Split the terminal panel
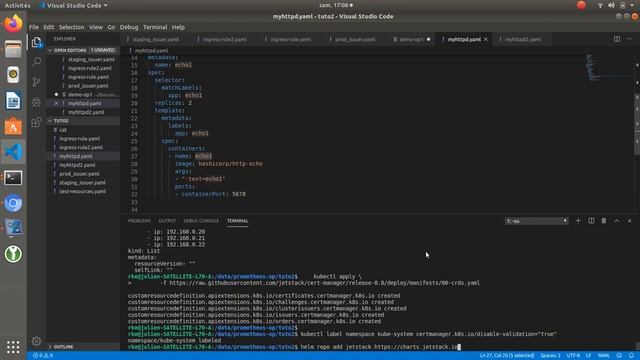Viewport: 640px width, 360px height. pos(591,221)
